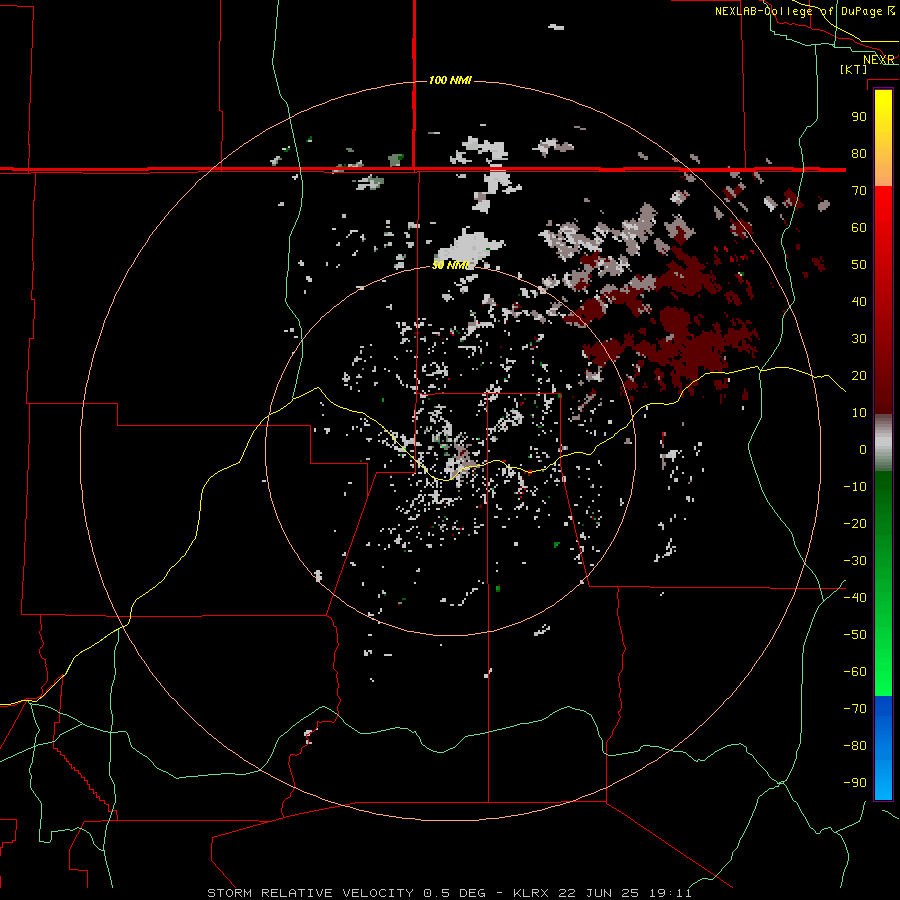Click the -20 value on the velocity scale
The image size is (900, 900).
pos(855,523)
